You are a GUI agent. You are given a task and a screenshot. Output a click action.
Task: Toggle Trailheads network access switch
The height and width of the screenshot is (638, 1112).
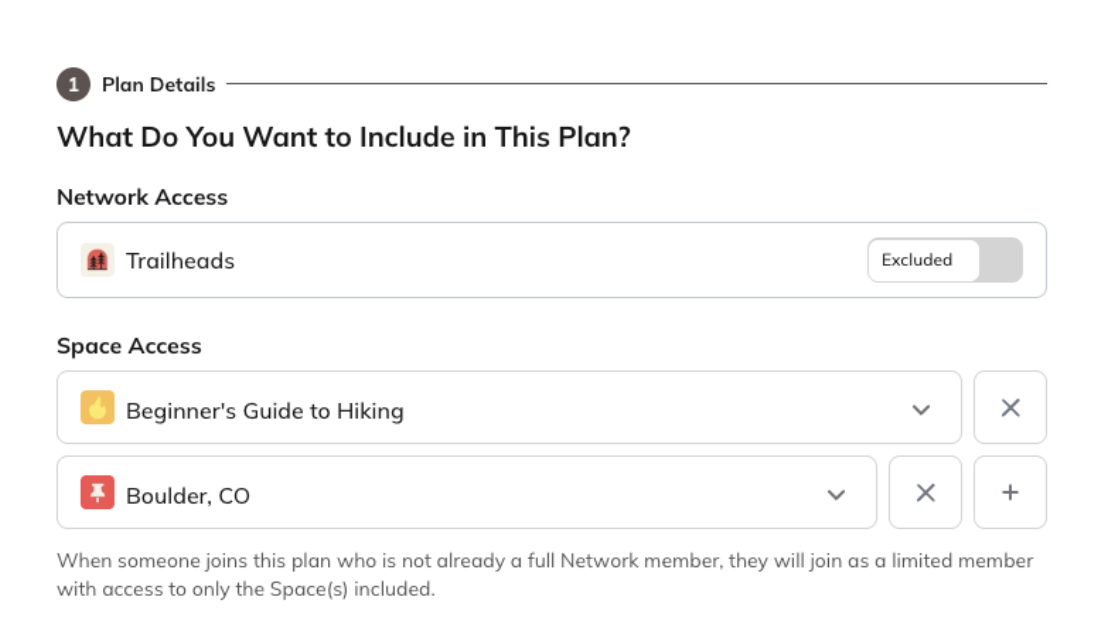[x=944, y=260]
